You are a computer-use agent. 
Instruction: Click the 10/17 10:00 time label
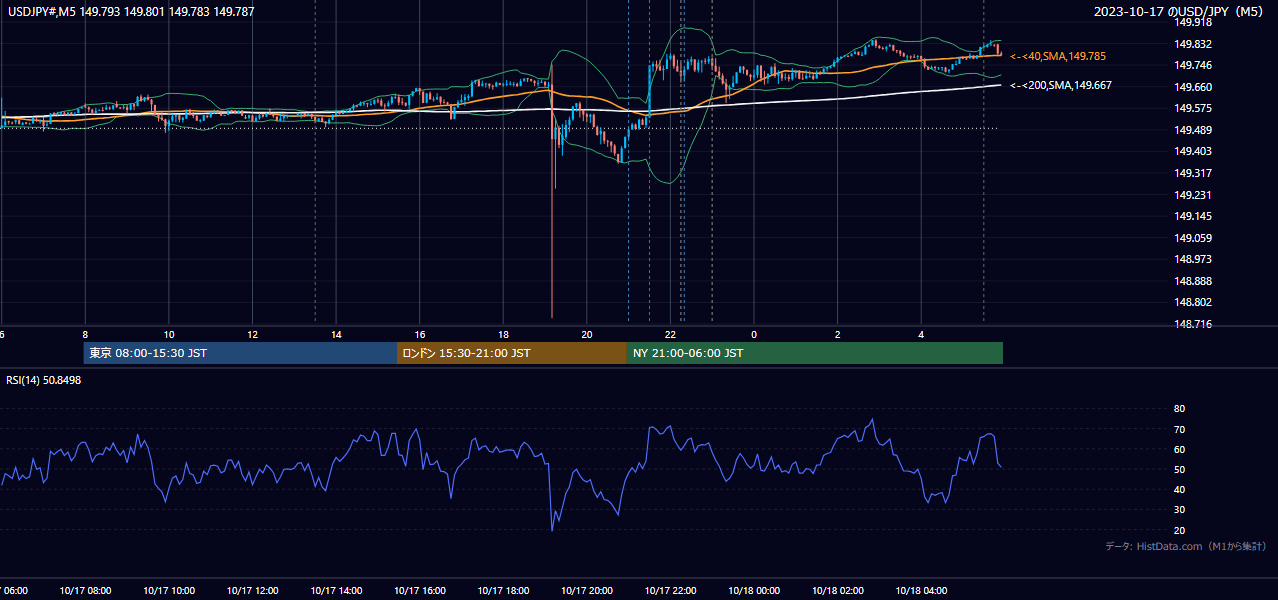point(168,590)
